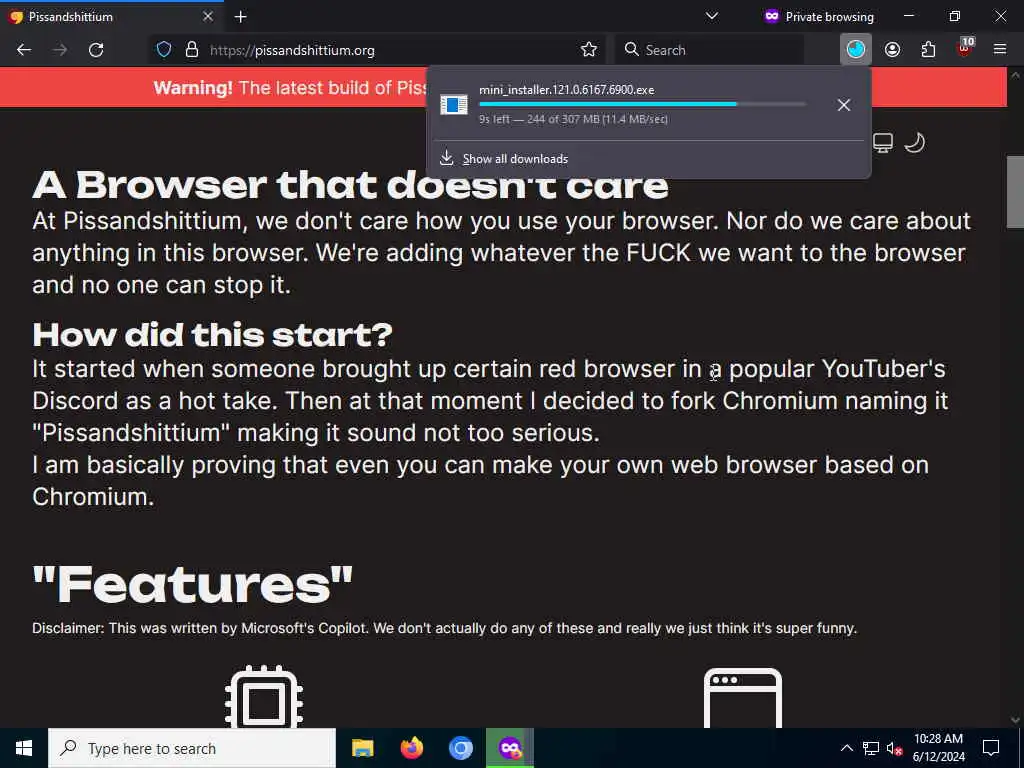Open tracking protection shield info
This screenshot has height=768, width=1024.
click(164, 50)
